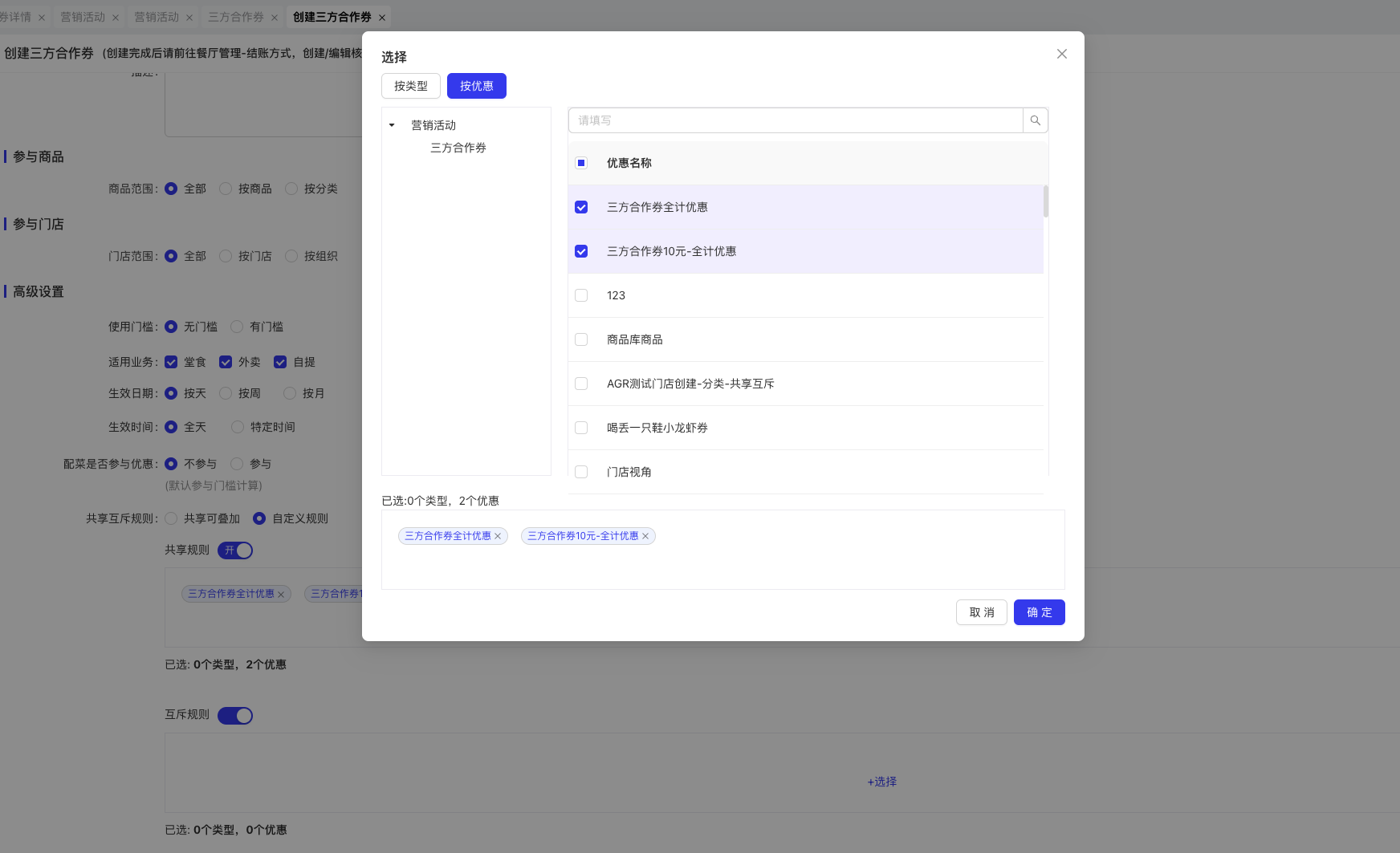
Task: Select 三方合作券 tree item
Action: click(458, 148)
